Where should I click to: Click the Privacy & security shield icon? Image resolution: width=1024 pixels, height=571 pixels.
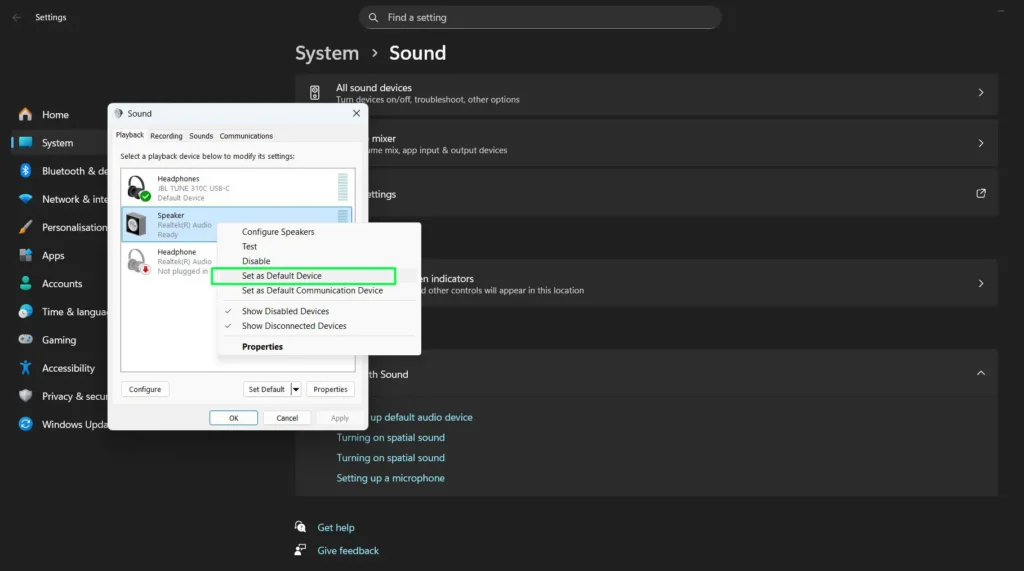click(25, 395)
